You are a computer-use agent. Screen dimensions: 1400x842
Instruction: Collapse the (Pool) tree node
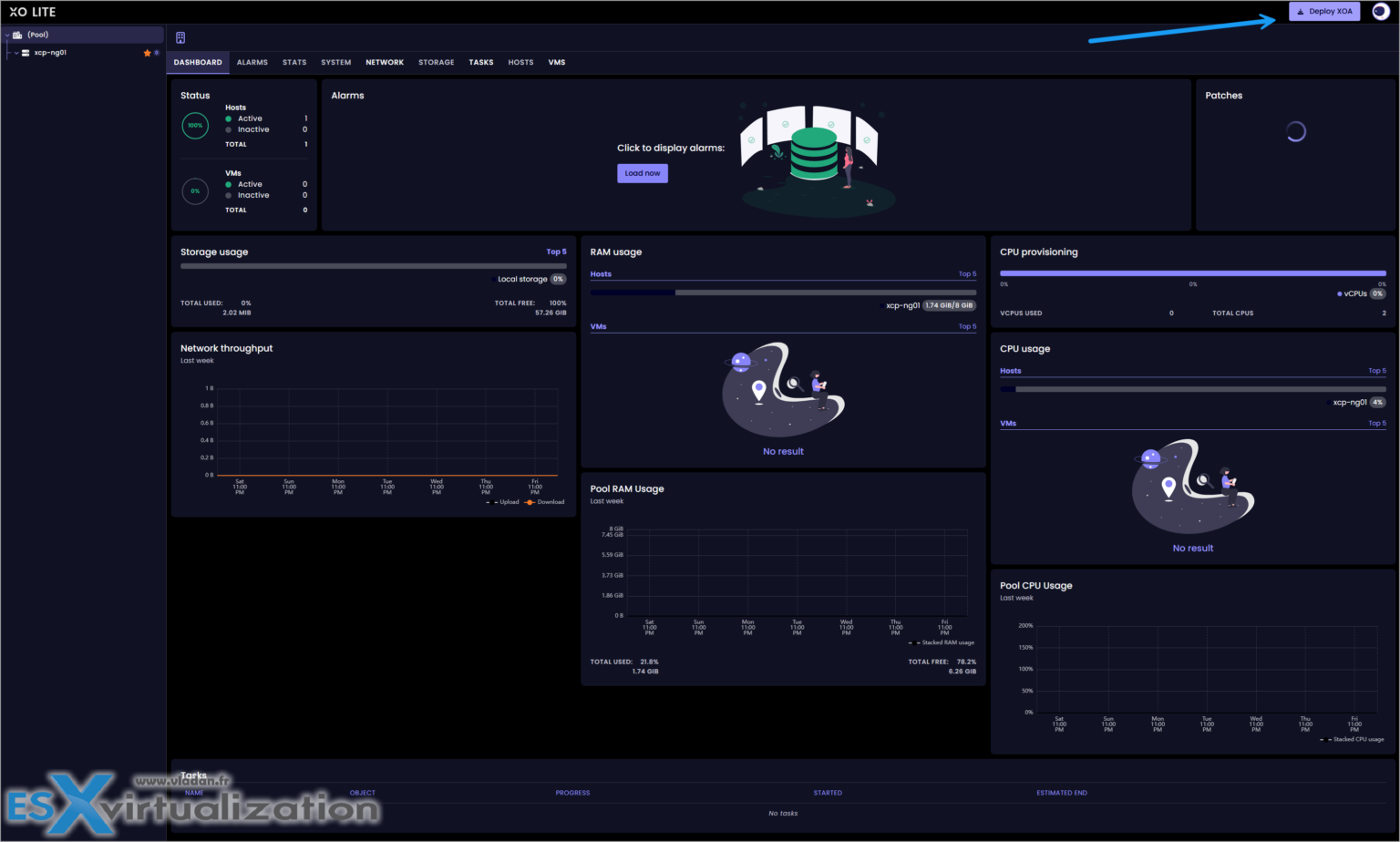click(x=7, y=35)
